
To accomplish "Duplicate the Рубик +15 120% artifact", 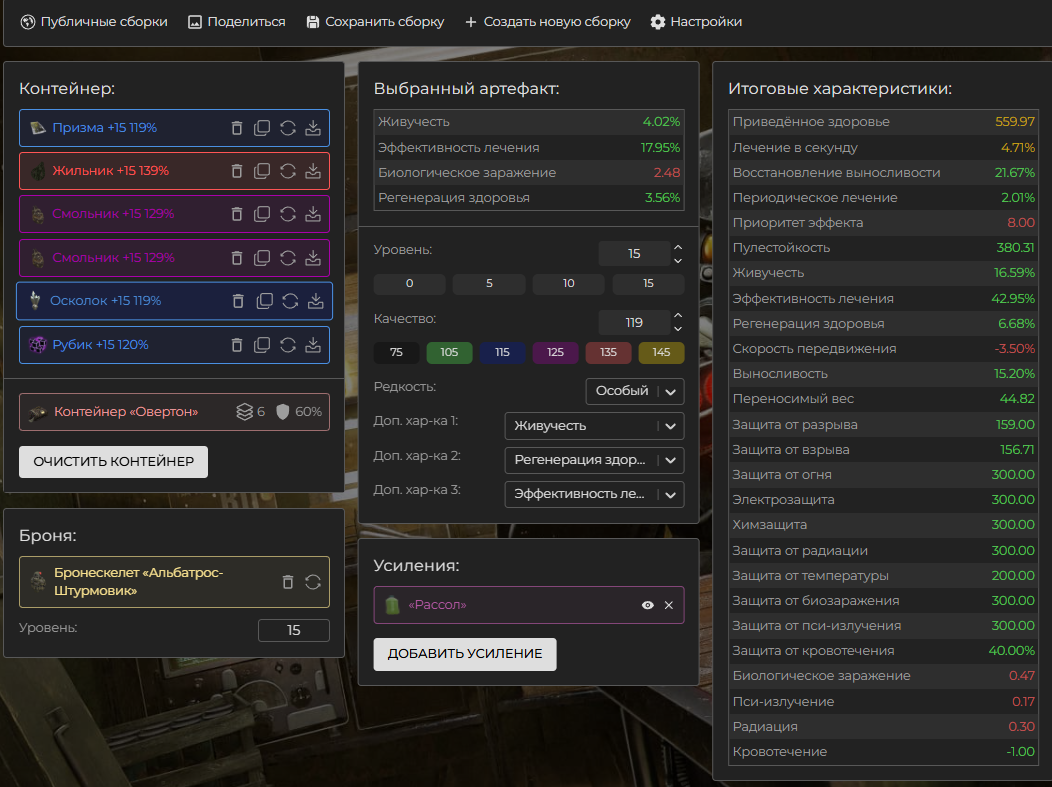I will (262, 345).
